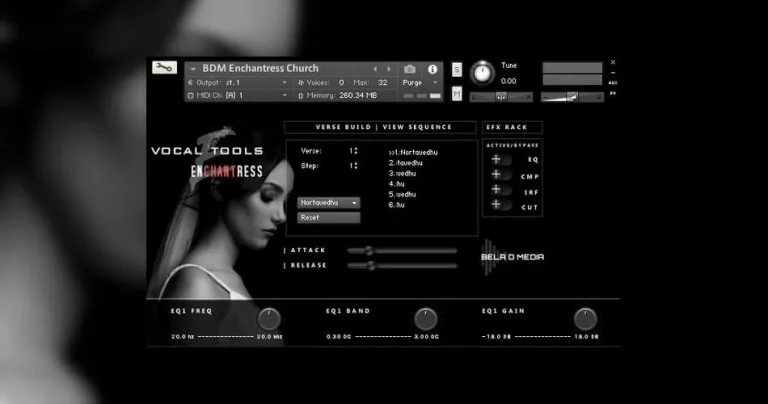Screen dimensions: 768x404
Task: Click the PV button on the header's right edge
Action: [x=613, y=93]
